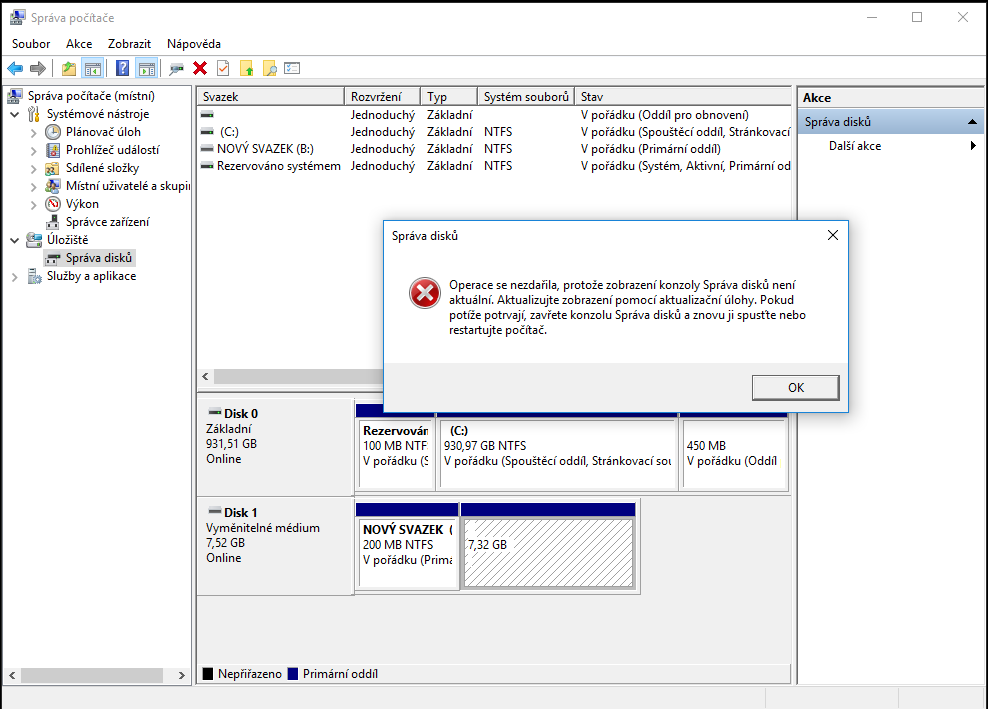Click the folder with magnifier toolbar icon
988x709 pixels.
(269, 68)
